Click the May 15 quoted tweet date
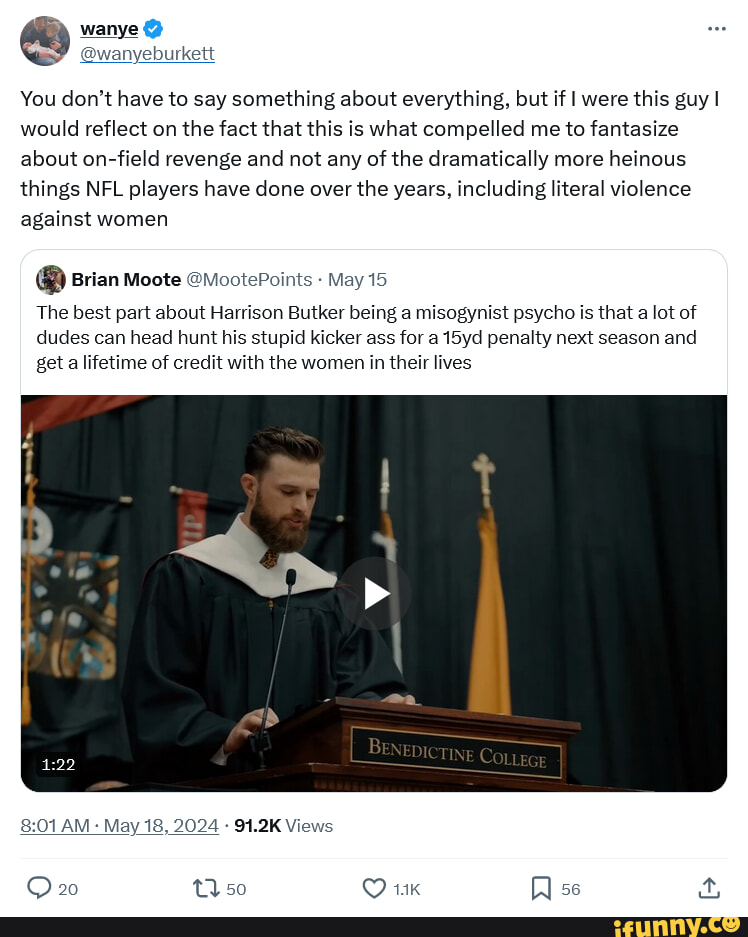The image size is (748, 937). pos(357,279)
